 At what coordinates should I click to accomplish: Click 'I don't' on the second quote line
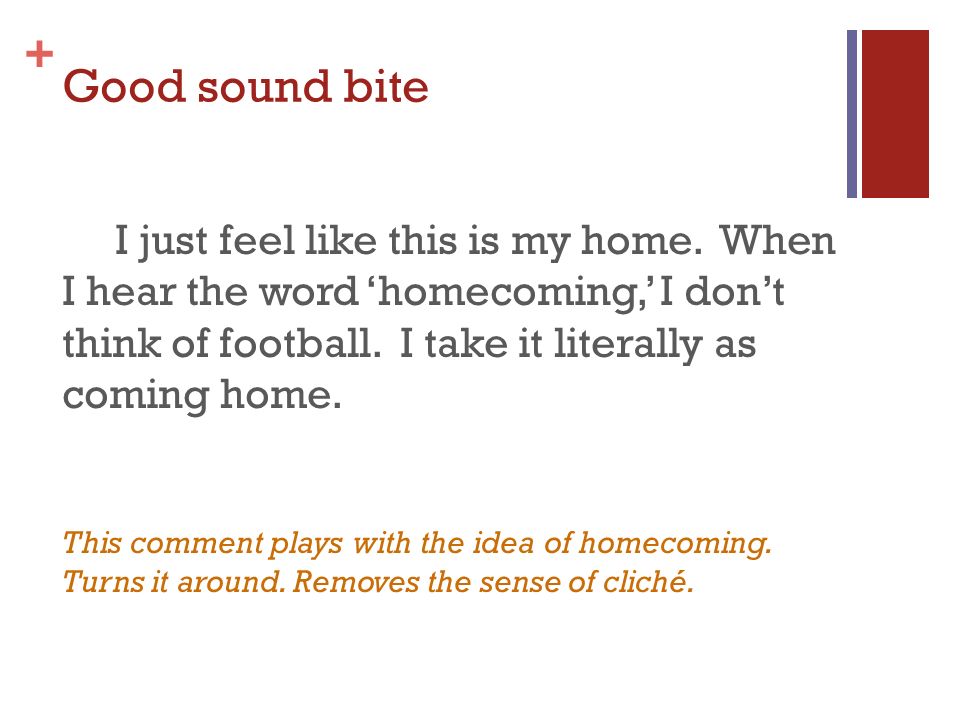pos(722,292)
